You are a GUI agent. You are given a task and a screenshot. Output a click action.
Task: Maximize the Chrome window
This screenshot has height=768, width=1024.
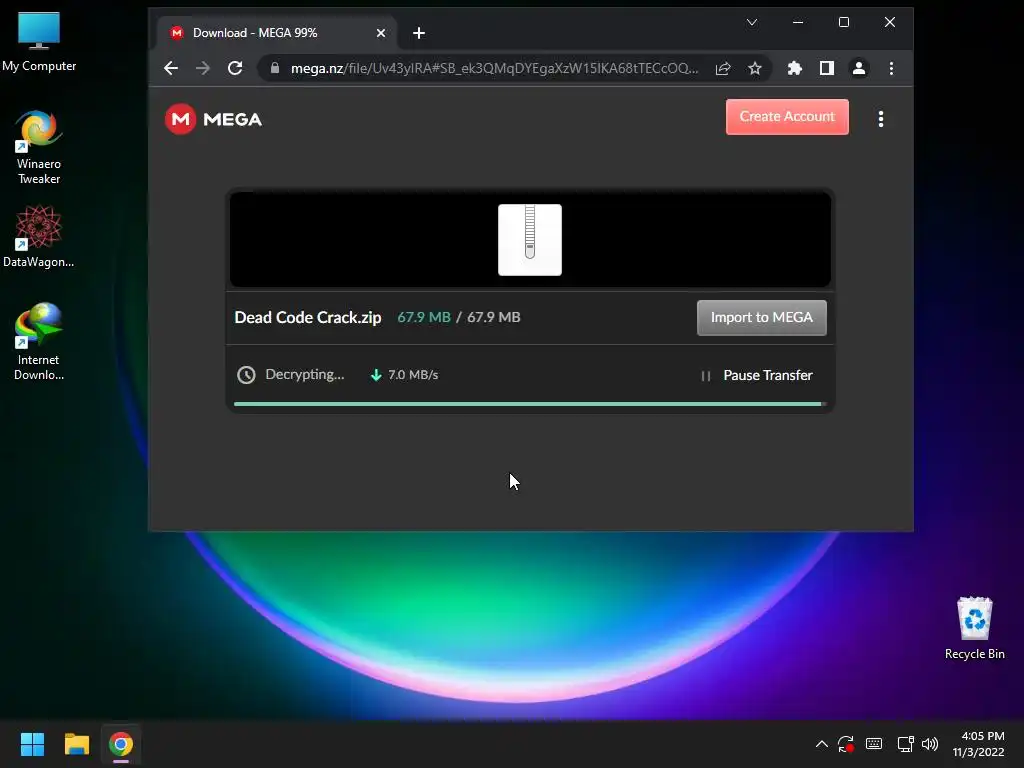click(x=844, y=22)
